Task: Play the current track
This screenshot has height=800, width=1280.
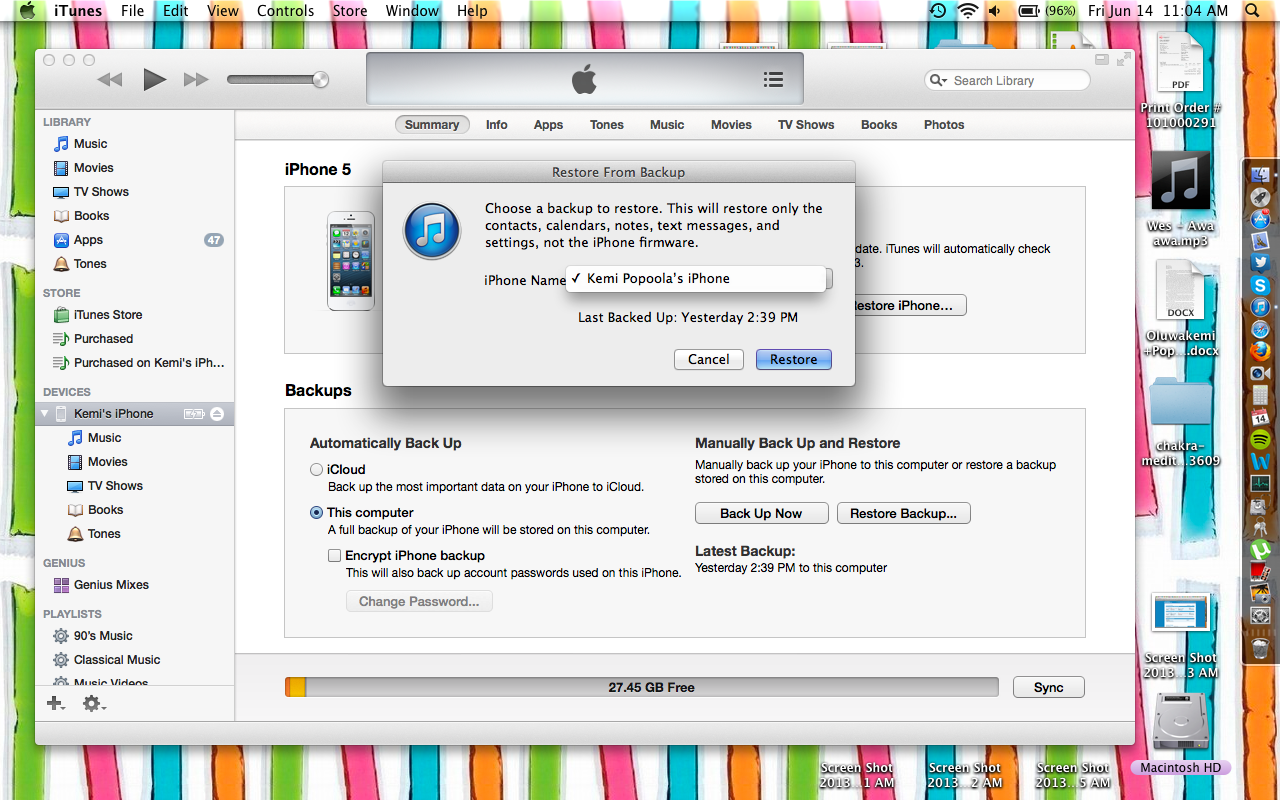Action: point(154,79)
